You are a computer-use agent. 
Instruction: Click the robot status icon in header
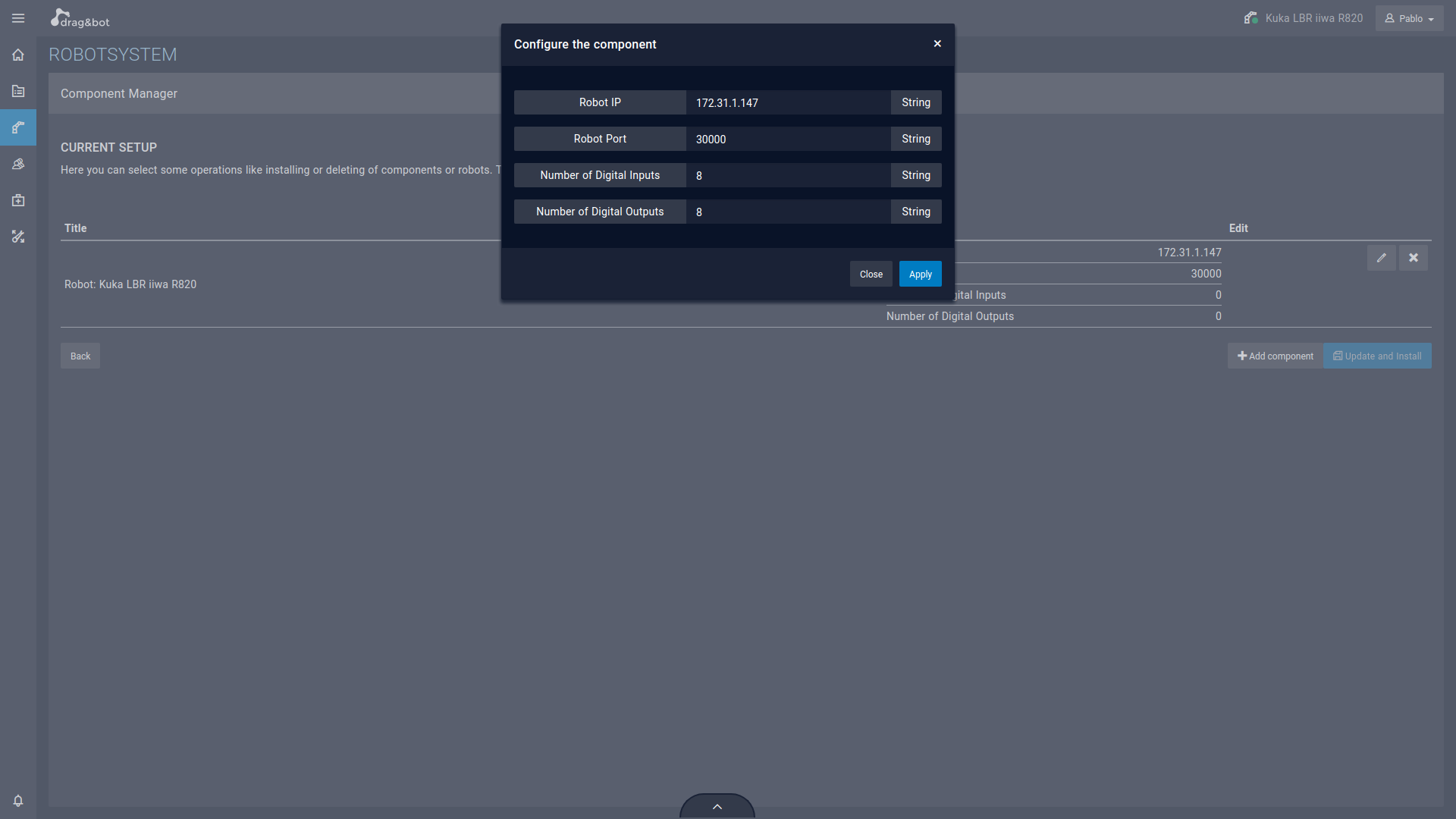(1251, 17)
